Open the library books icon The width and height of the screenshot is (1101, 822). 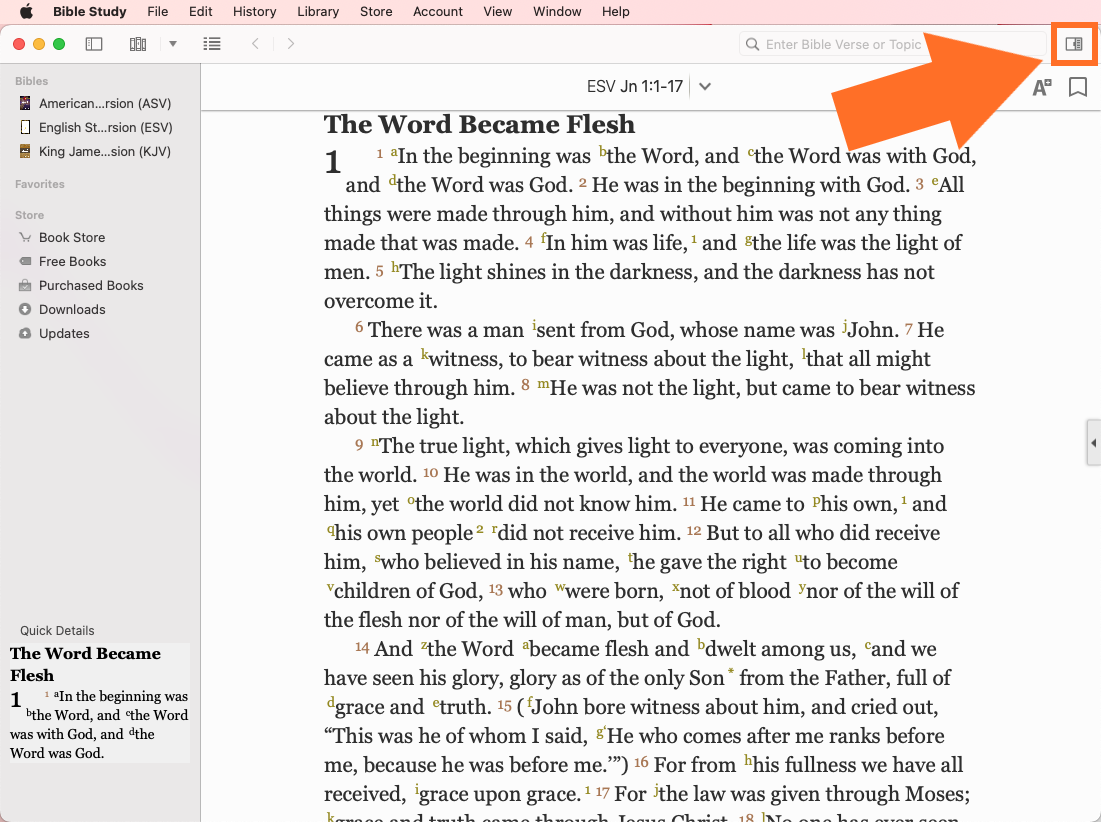[138, 44]
